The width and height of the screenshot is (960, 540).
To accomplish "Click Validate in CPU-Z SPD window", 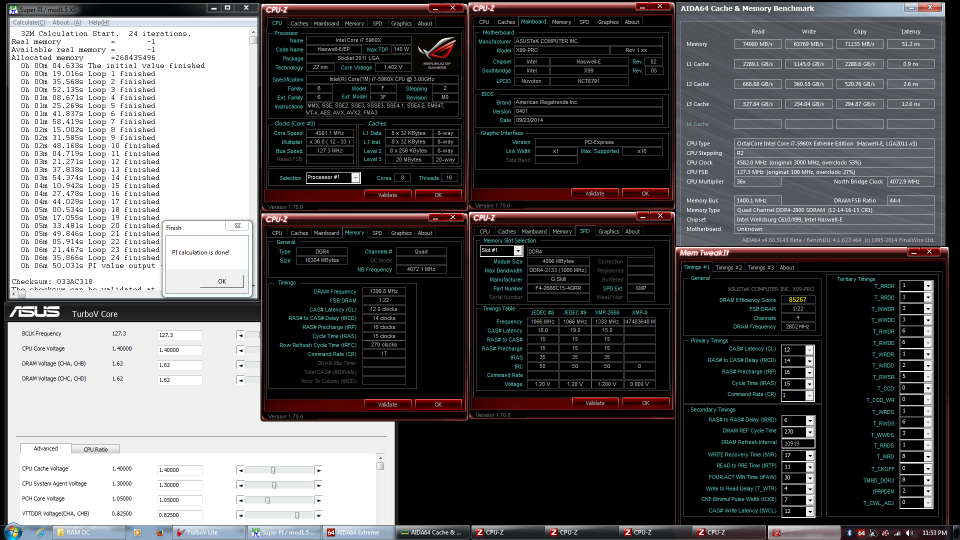I will coord(594,403).
